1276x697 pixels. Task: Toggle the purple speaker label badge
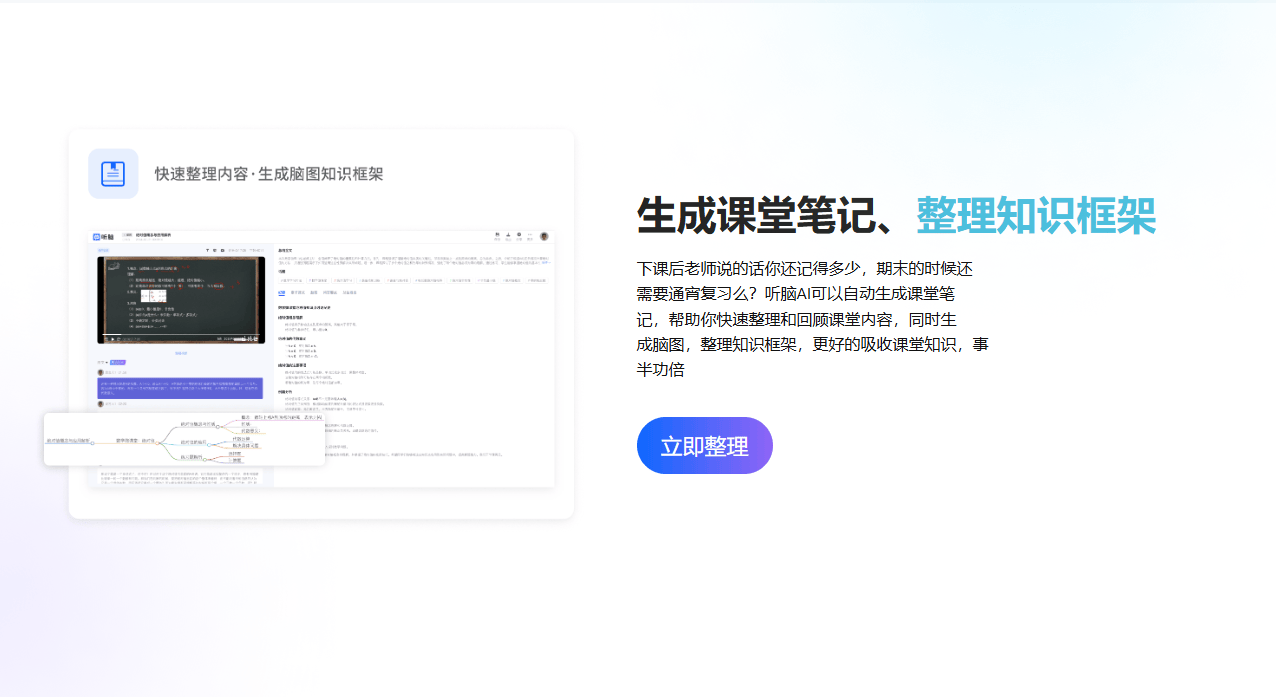coord(119,362)
